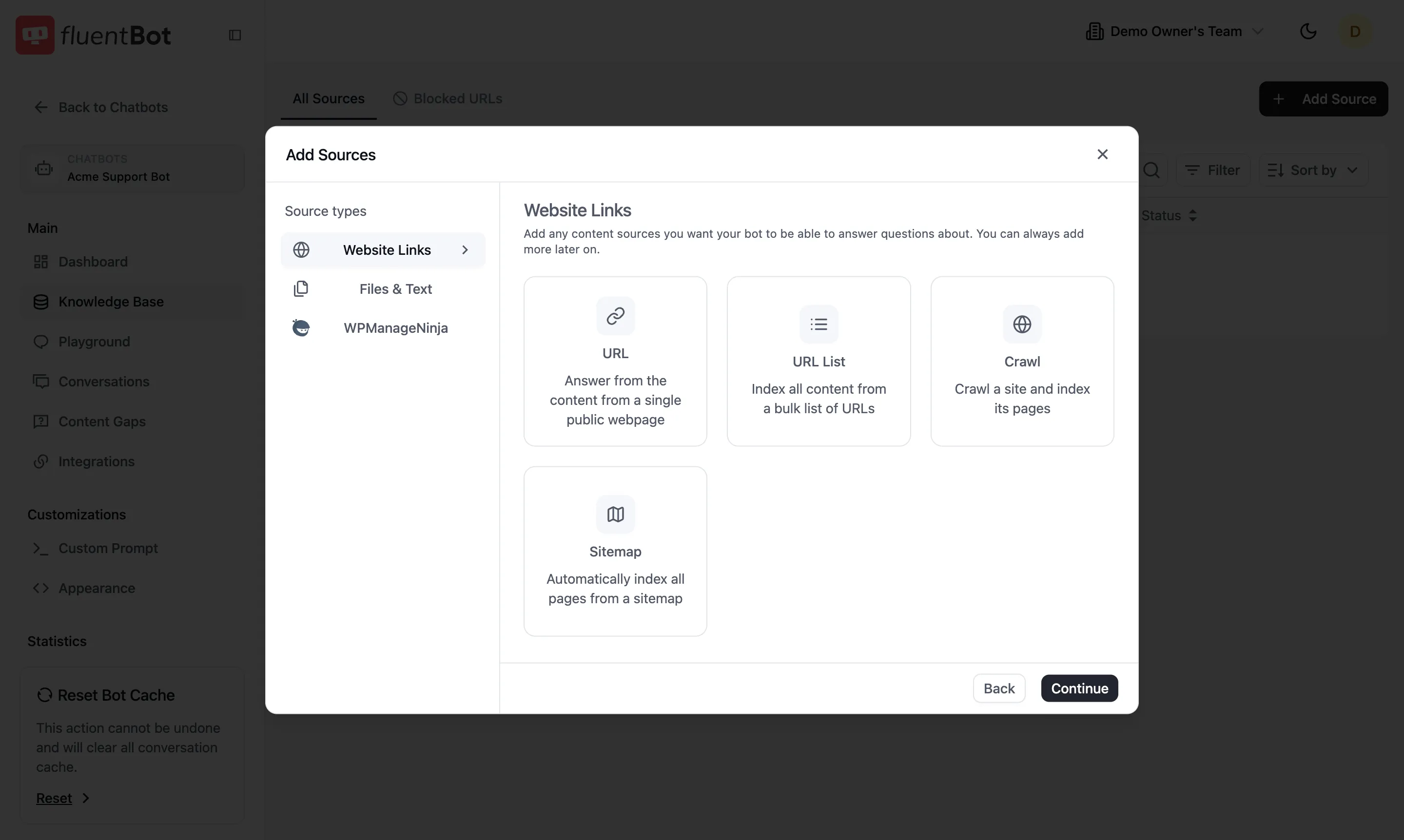
Task: Click the Blocked URLs ban icon
Action: coord(400,98)
